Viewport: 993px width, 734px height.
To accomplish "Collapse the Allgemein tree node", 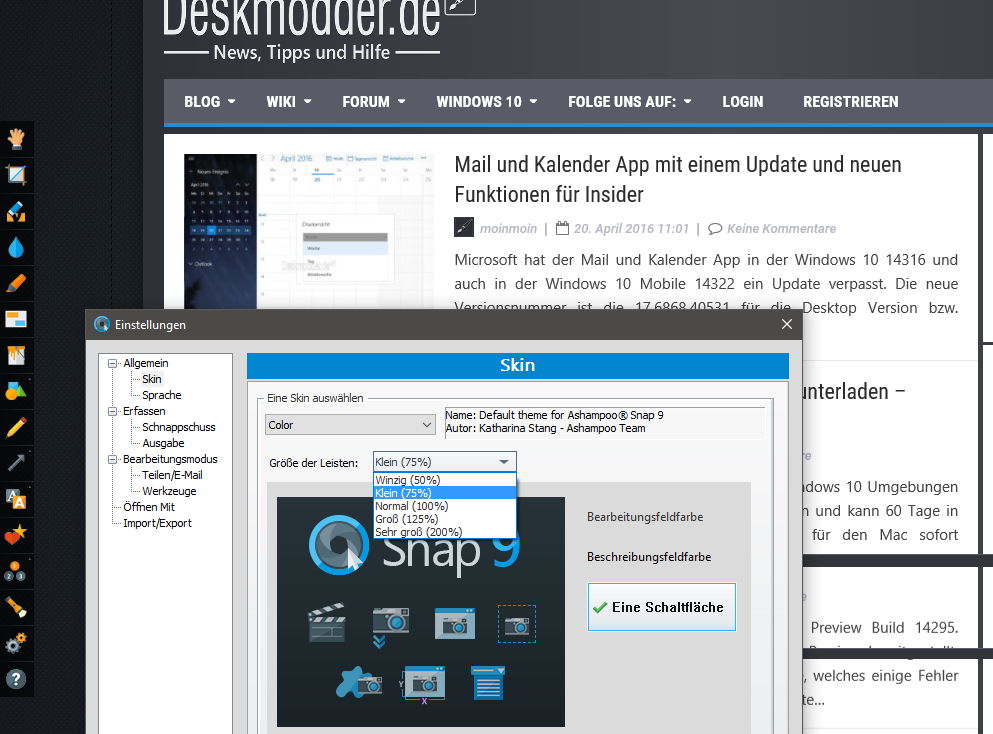I will coord(112,363).
